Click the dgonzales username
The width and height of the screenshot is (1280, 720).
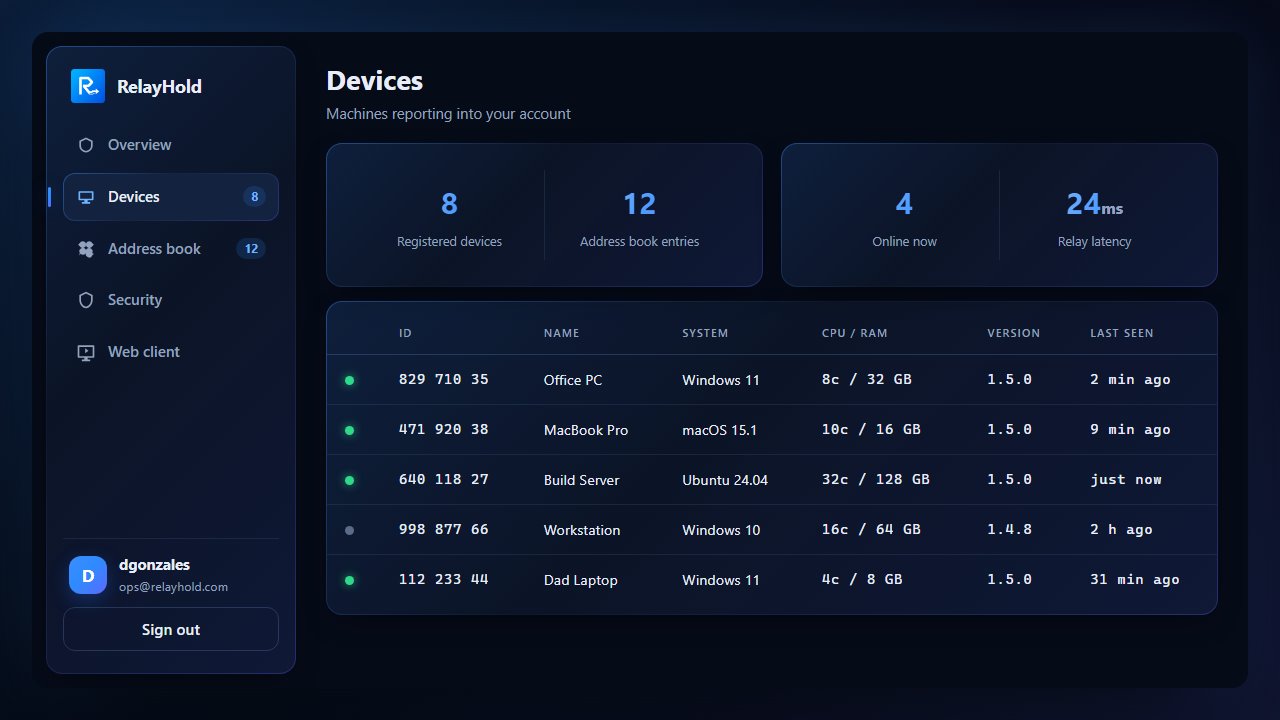[154, 565]
